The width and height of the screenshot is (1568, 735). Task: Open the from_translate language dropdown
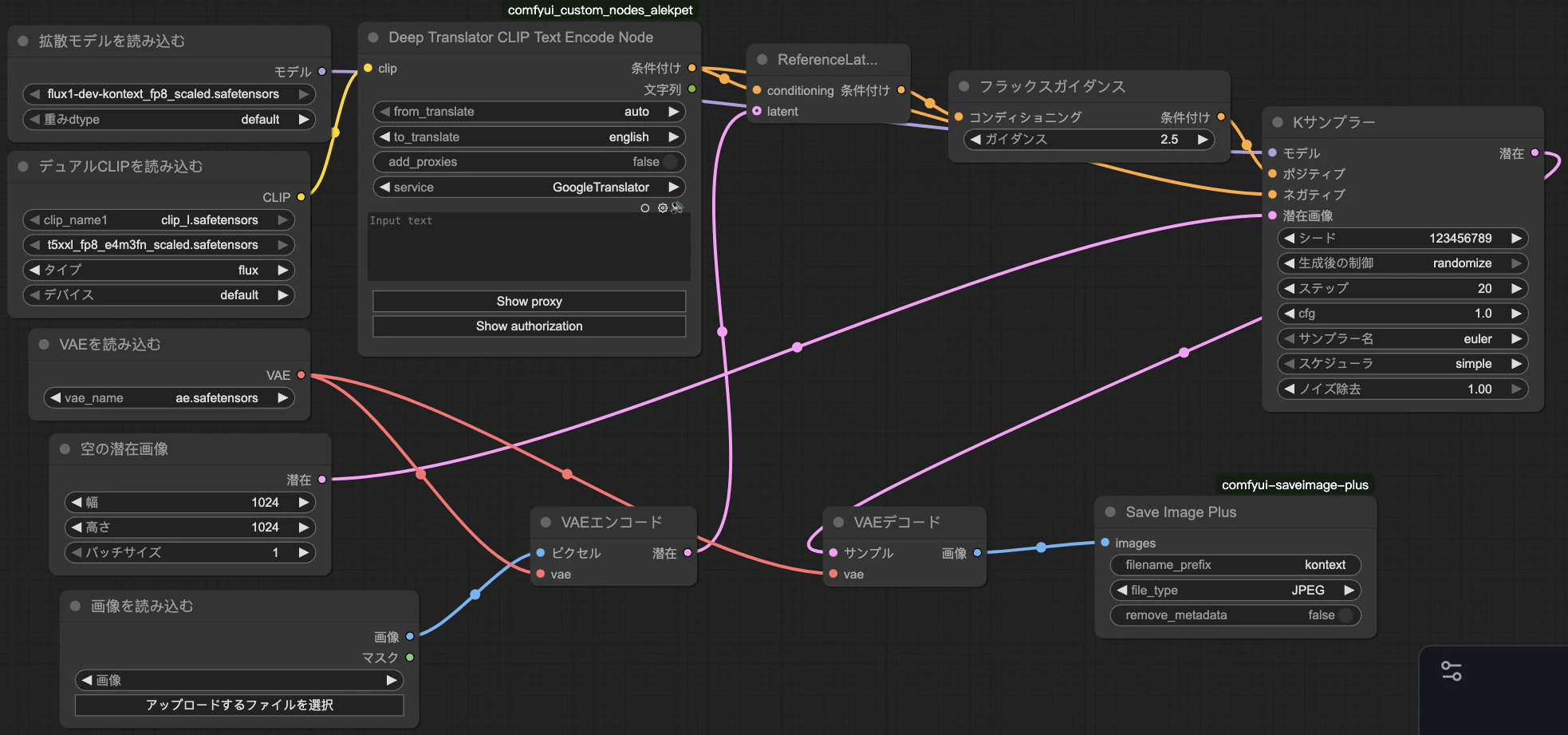(x=529, y=112)
